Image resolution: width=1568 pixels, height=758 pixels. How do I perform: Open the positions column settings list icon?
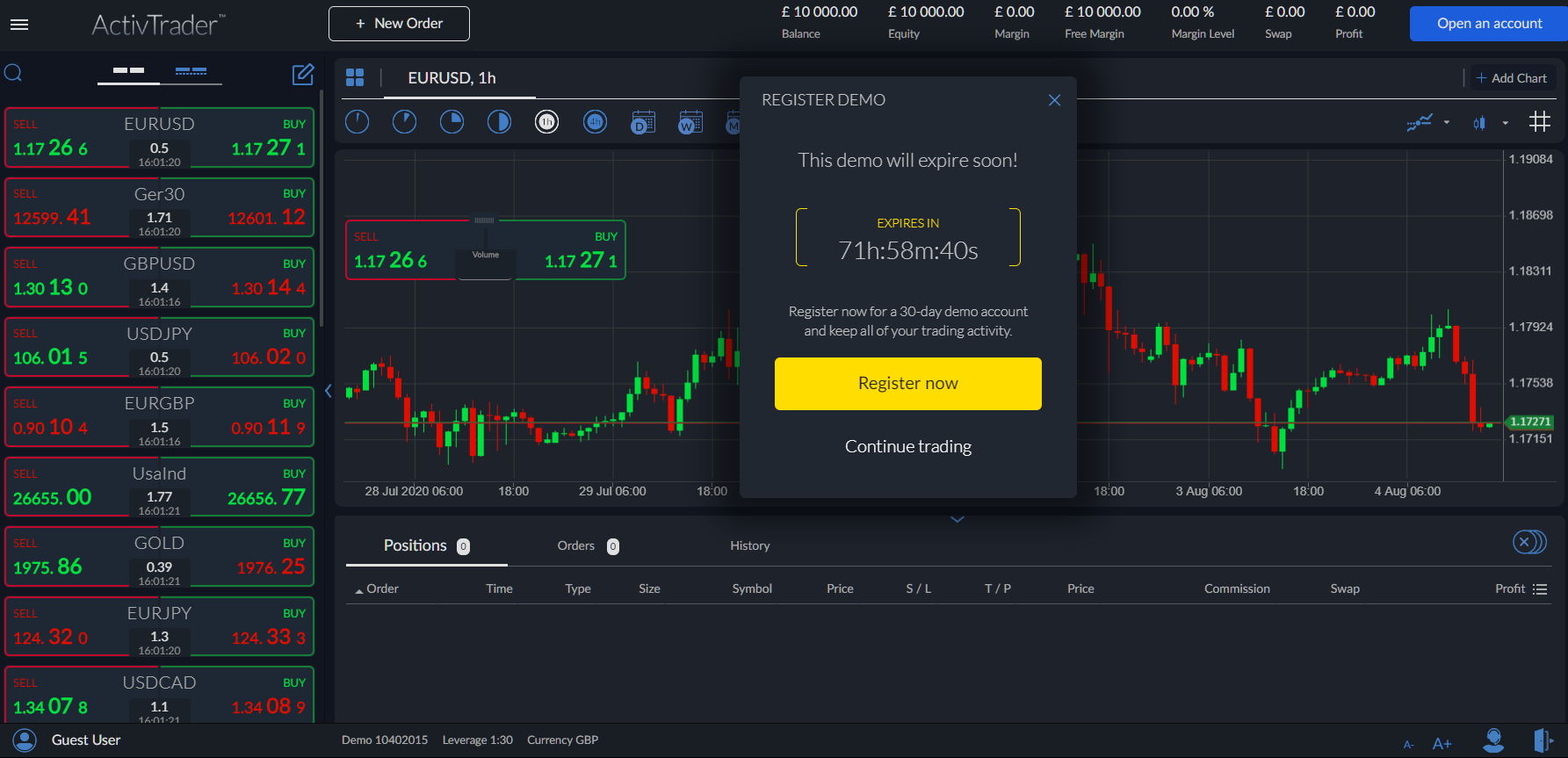tap(1540, 589)
